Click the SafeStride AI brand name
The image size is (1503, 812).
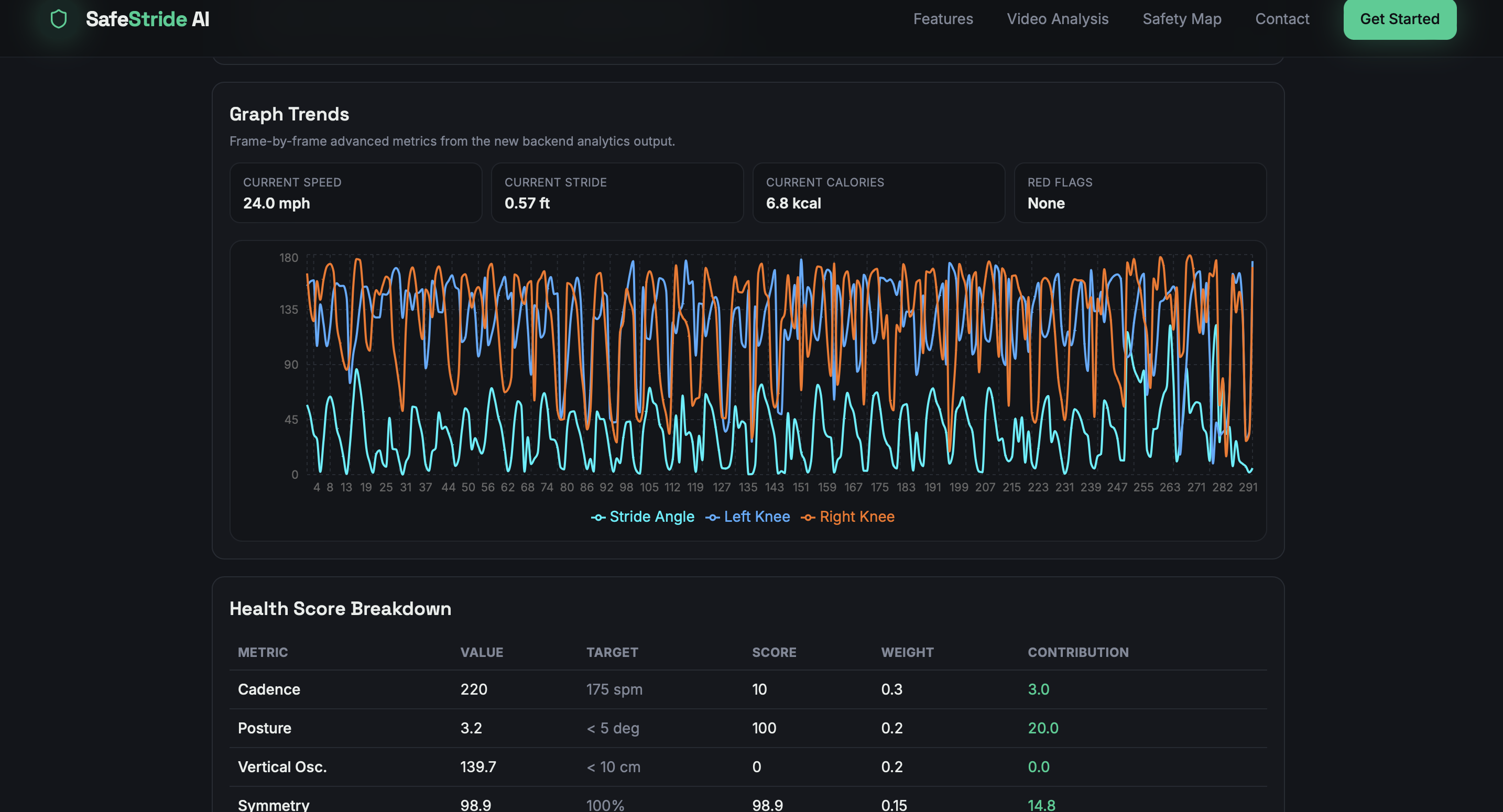click(x=147, y=19)
